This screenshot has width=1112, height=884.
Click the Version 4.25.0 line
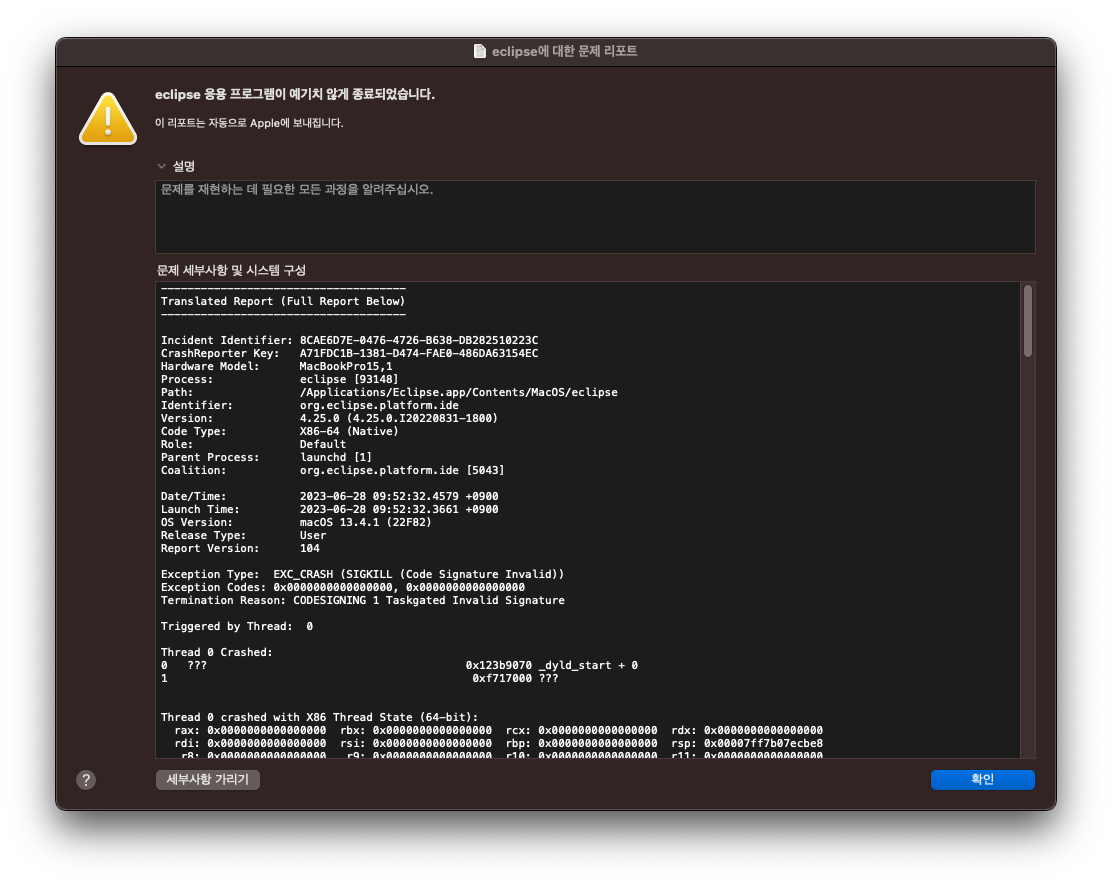[x=330, y=418]
